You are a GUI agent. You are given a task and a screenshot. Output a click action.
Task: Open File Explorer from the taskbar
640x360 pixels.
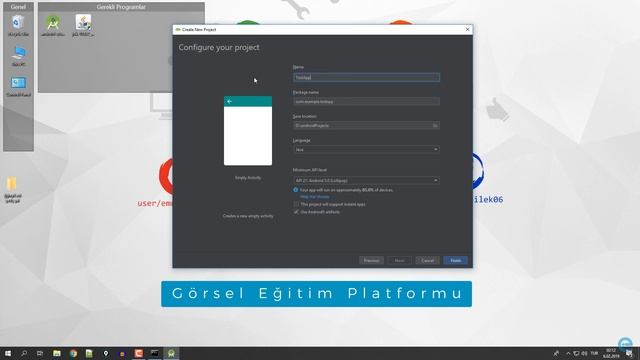coord(57,353)
